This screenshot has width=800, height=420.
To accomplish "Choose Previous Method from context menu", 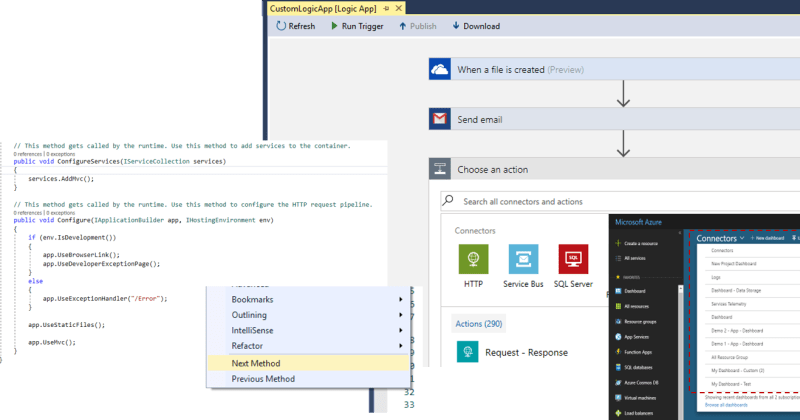I will pyautogui.click(x=263, y=379).
